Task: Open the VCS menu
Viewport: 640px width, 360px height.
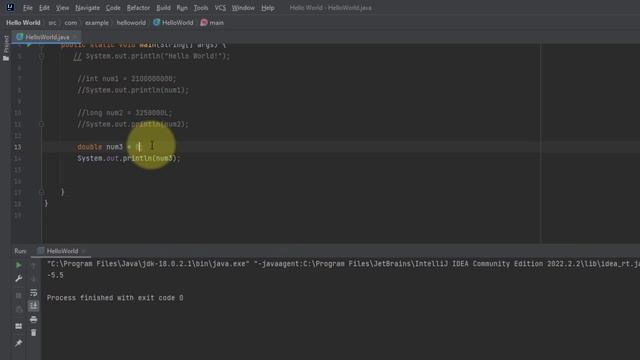Action: [x=220, y=8]
